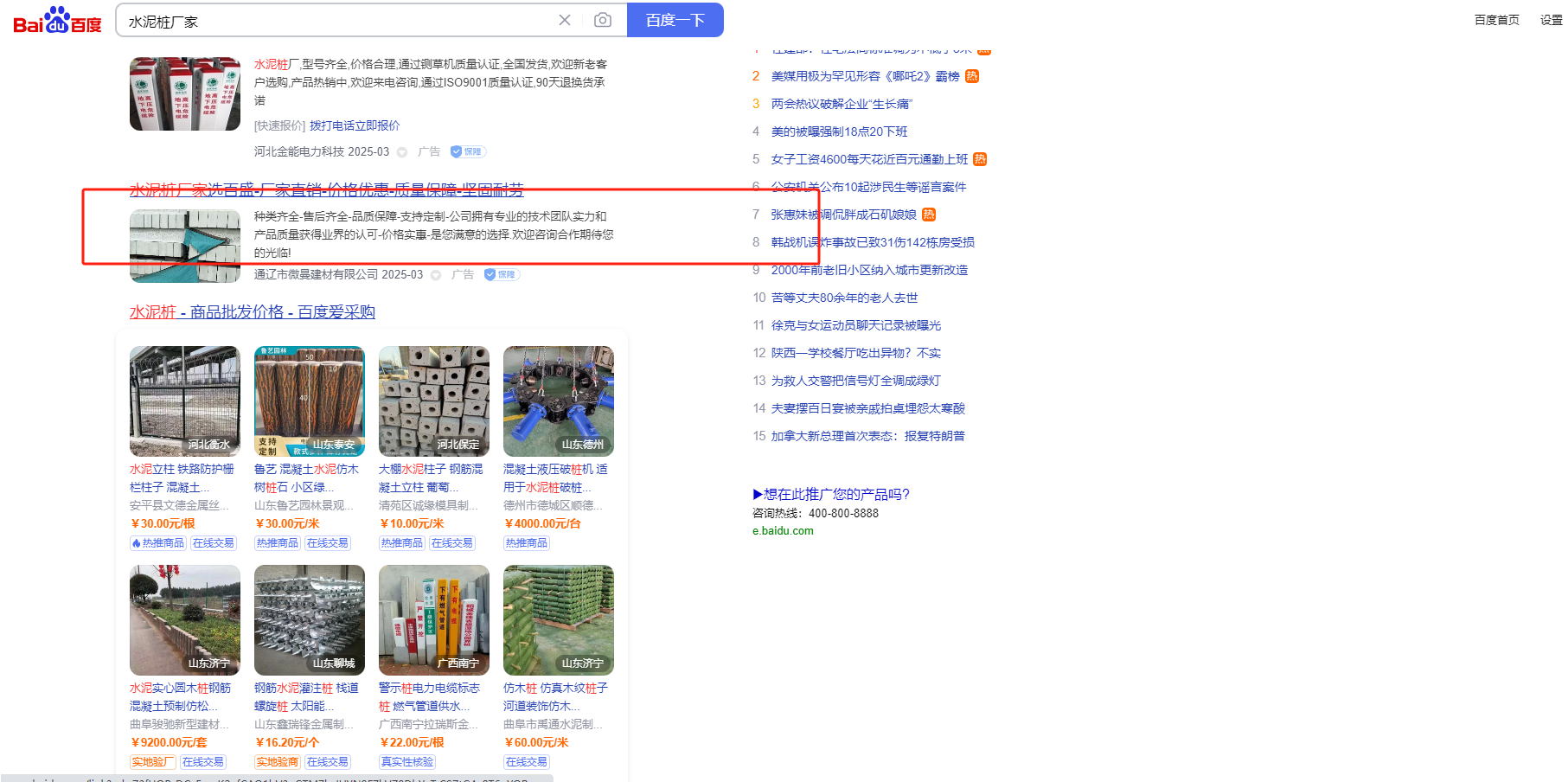This screenshot has height=782, width=1568.
Task: Click the 百度一下 search button
Action: (675, 20)
